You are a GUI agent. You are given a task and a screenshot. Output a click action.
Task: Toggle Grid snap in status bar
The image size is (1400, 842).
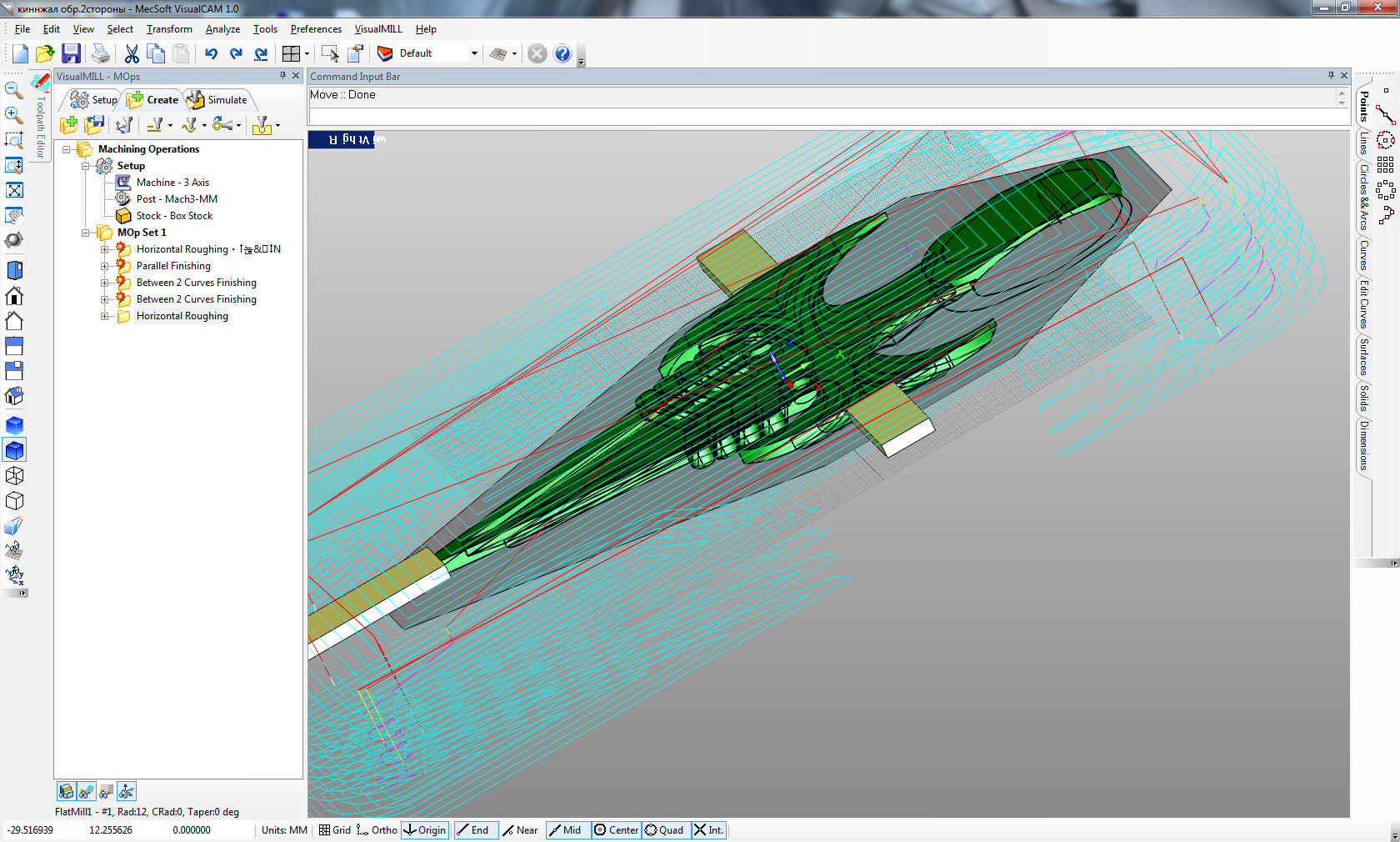[x=335, y=830]
